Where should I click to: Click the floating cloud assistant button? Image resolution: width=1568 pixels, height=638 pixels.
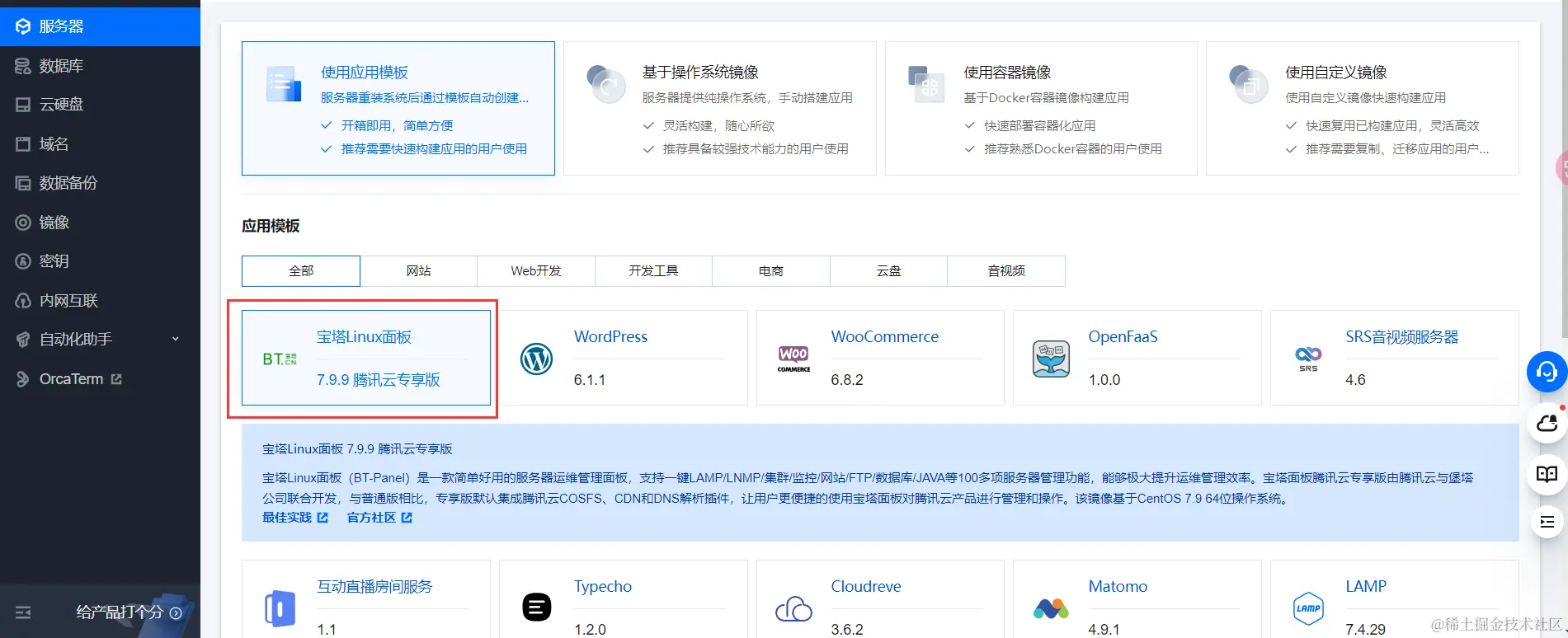coord(1547,424)
